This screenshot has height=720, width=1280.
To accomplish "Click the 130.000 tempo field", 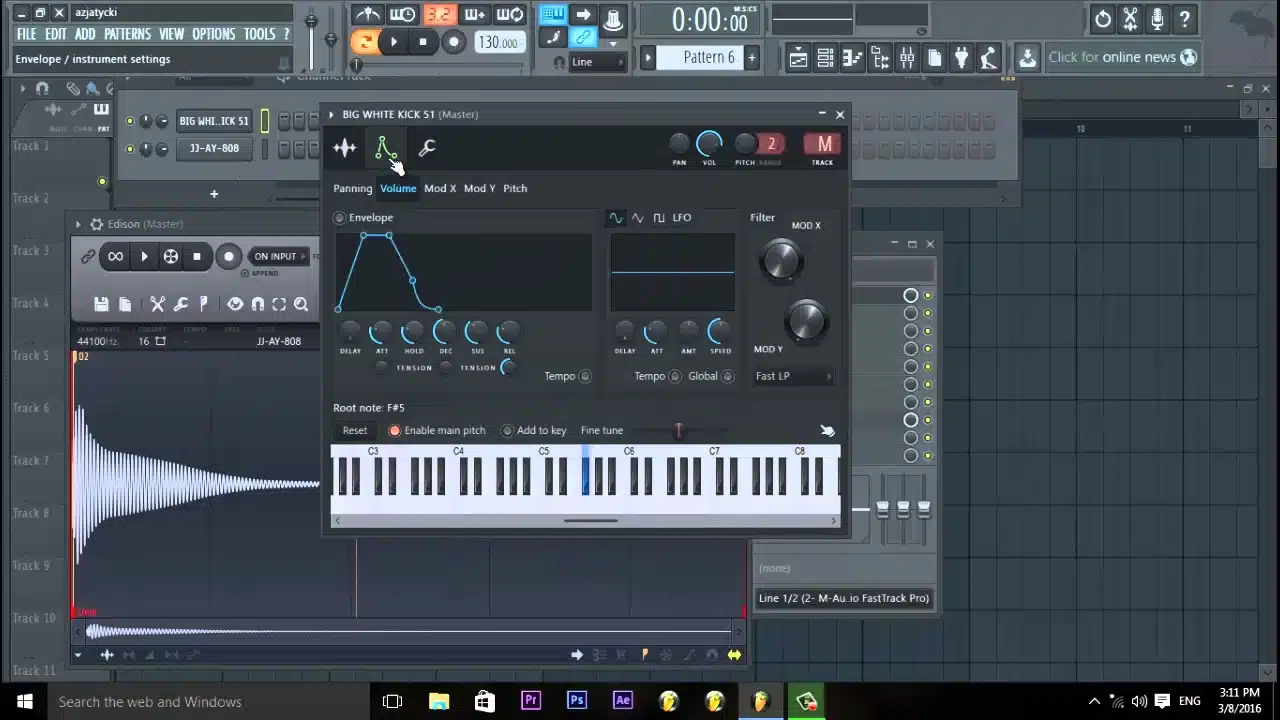I will 498,42.
